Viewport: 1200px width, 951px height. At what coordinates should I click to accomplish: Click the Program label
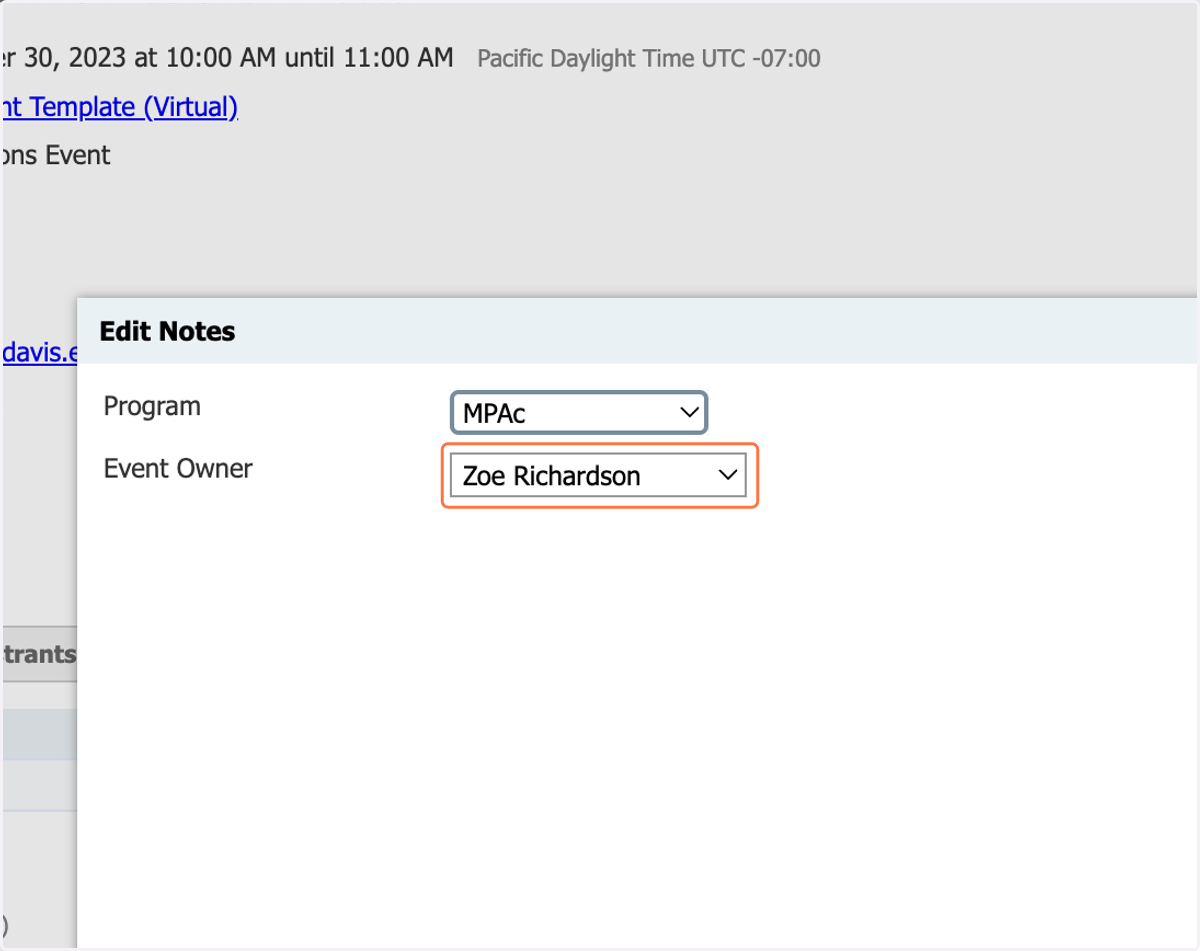pyautogui.click(x=152, y=406)
